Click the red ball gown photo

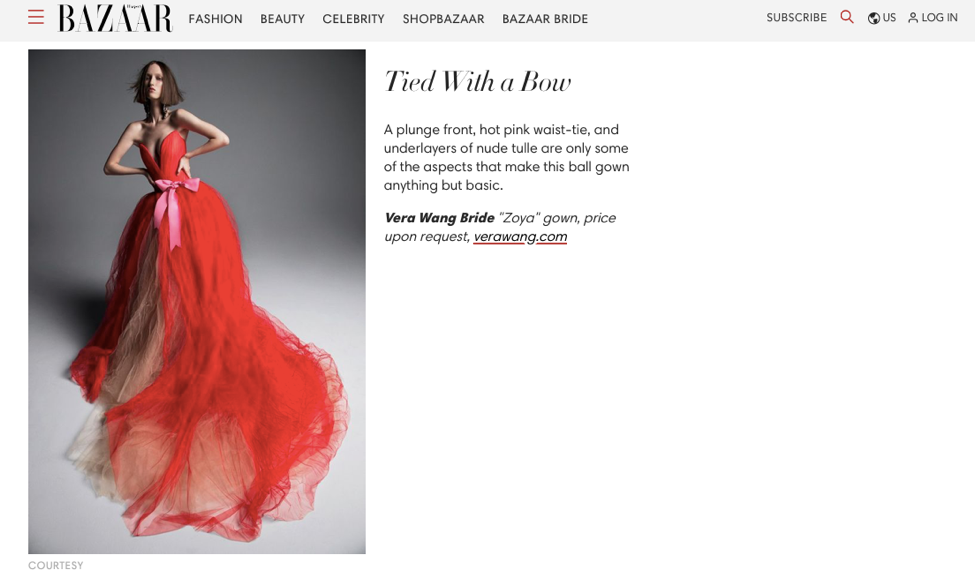[x=196, y=301]
